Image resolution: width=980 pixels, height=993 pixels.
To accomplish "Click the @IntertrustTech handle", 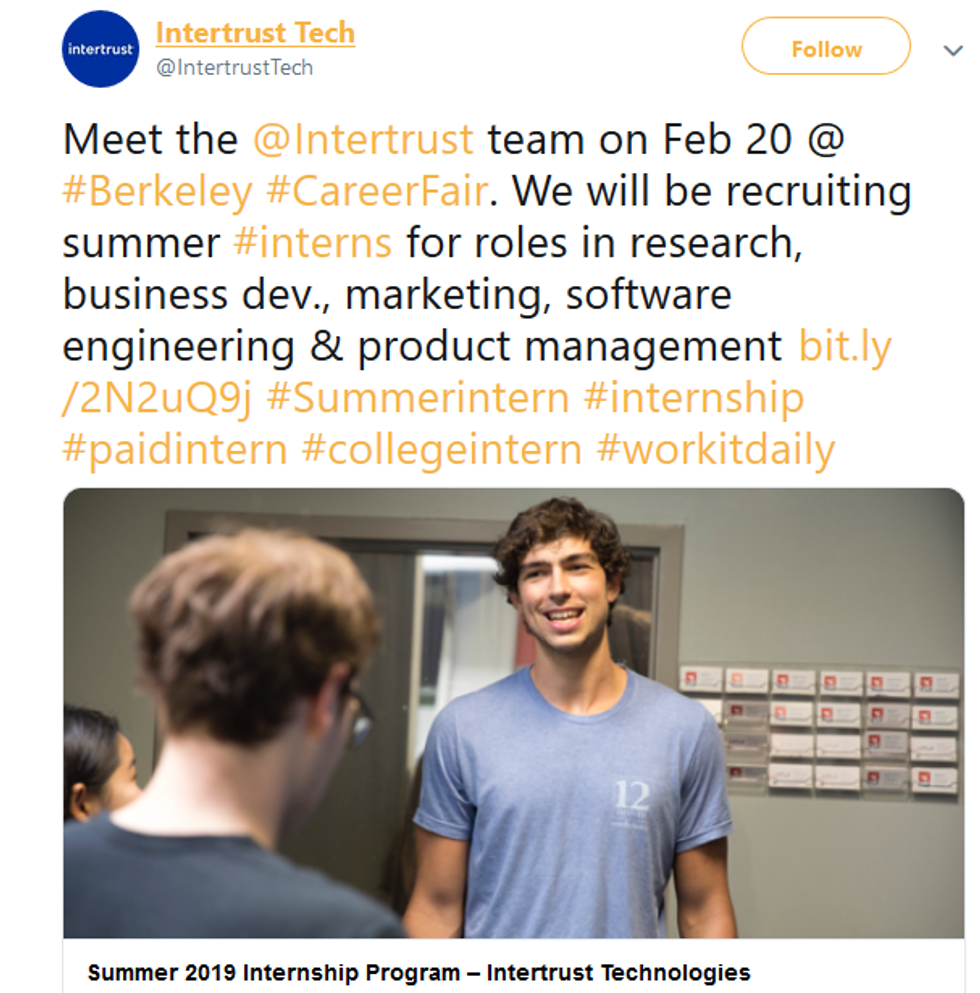I will tap(235, 68).
